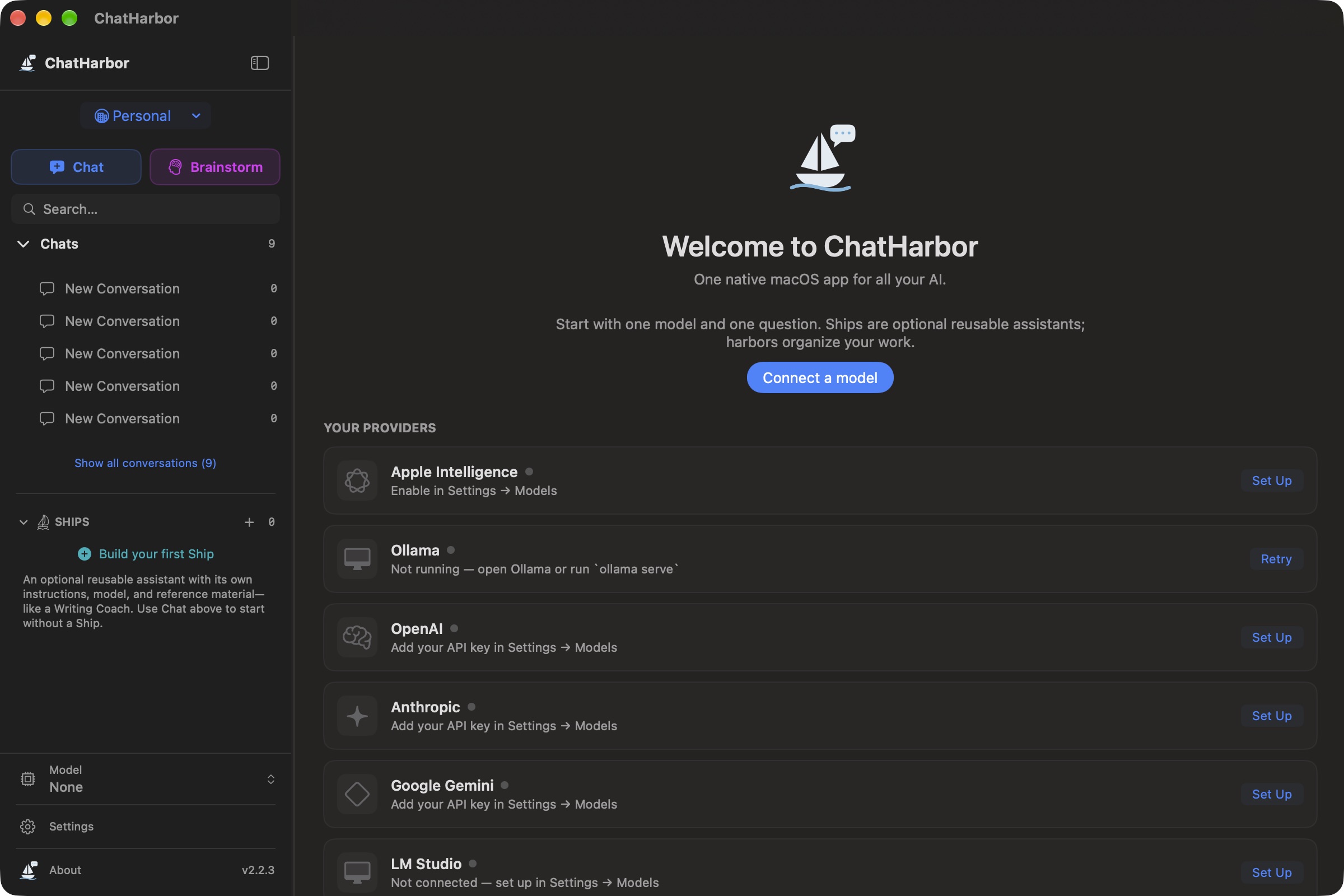Collapse the Chats section chevron
This screenshot has height=896, width=1344.
pos(24,244)
